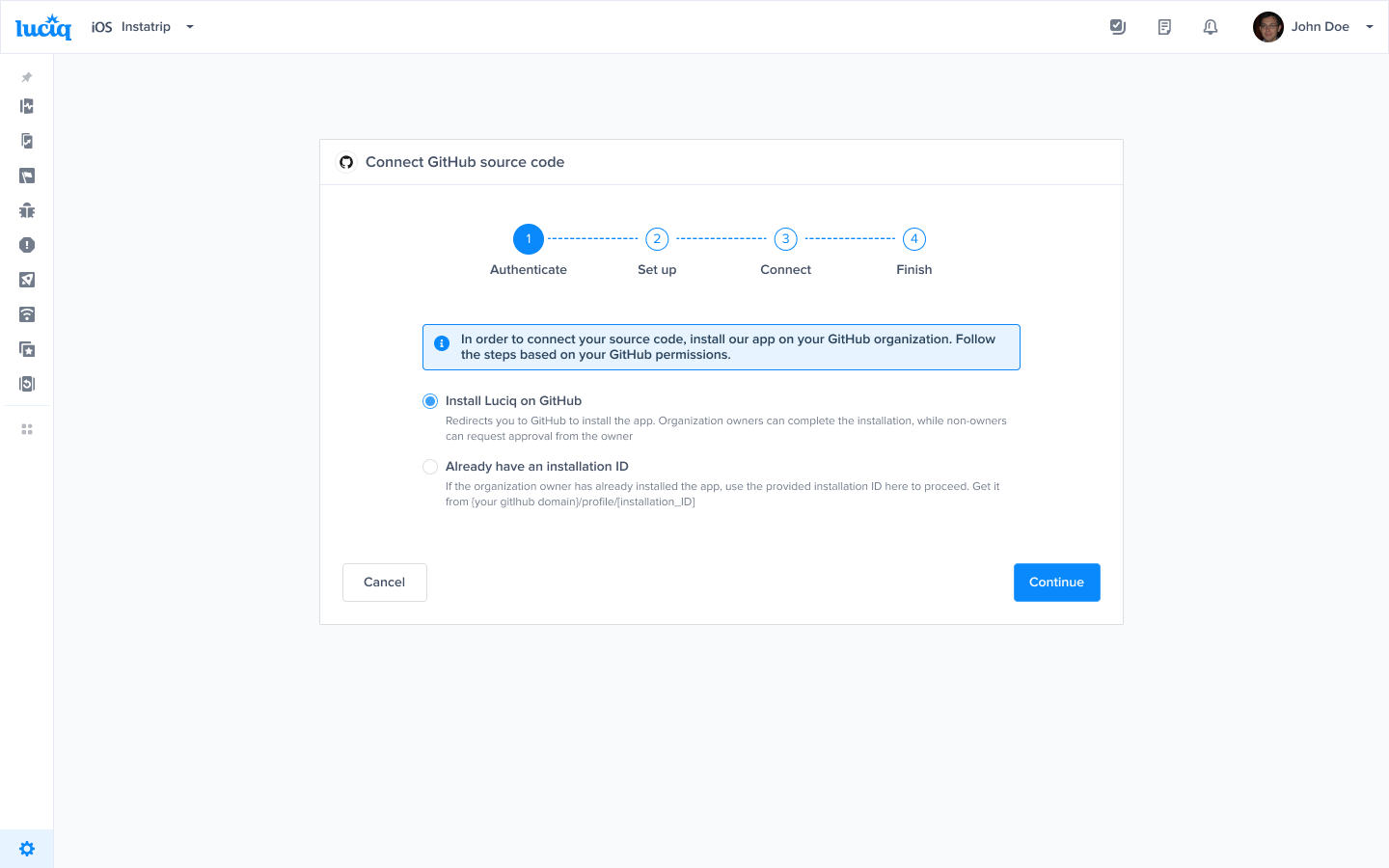Click the bug icon in the sidebar
The height and width of the screenshot is (868, 1389).
[27, 210]
